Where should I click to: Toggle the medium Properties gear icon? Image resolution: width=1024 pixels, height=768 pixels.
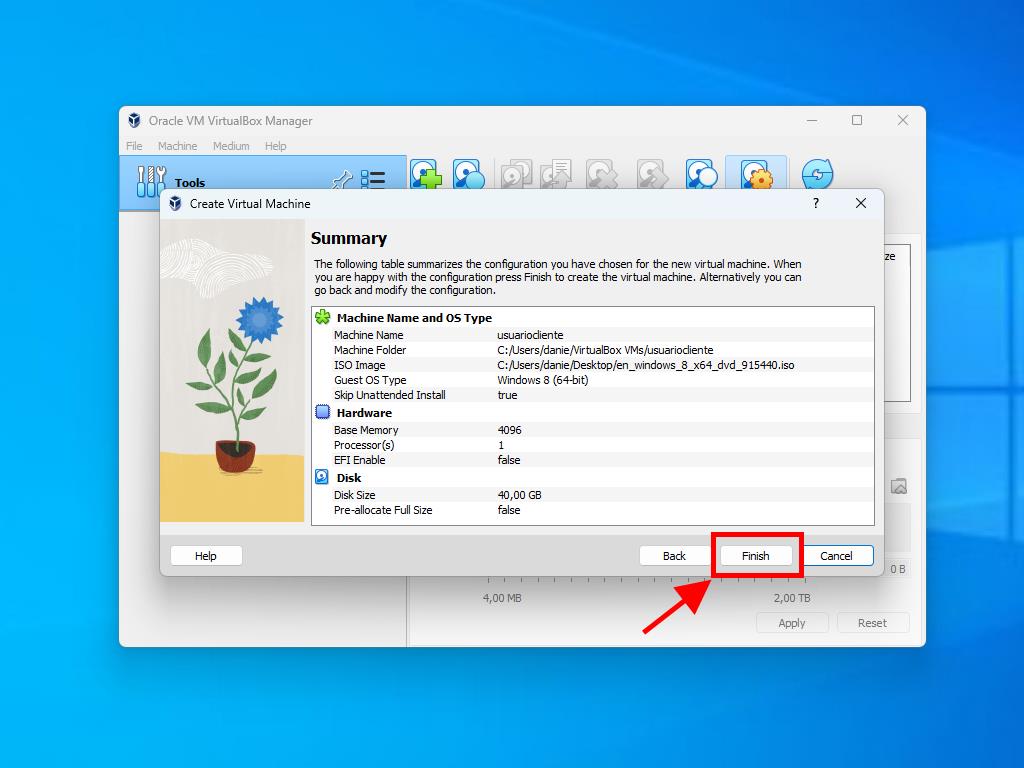(756, 175)
